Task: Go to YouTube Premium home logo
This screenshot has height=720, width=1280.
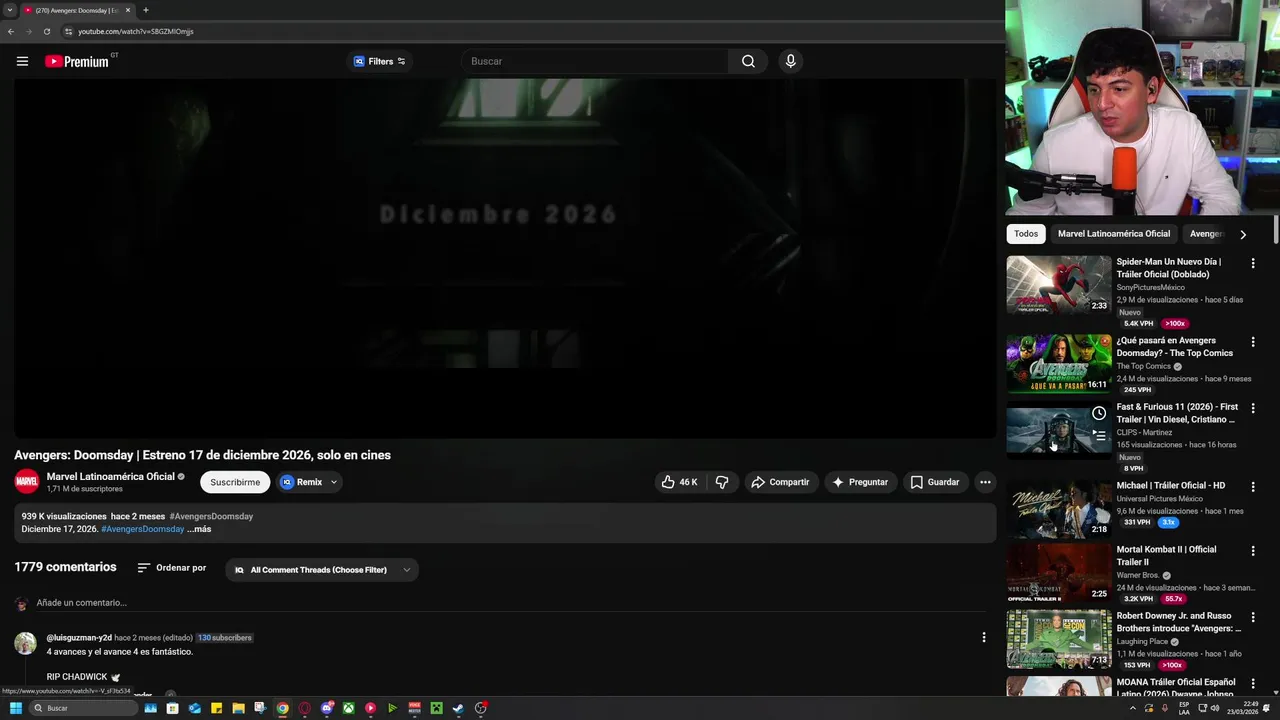Action: tap(77, 61)
